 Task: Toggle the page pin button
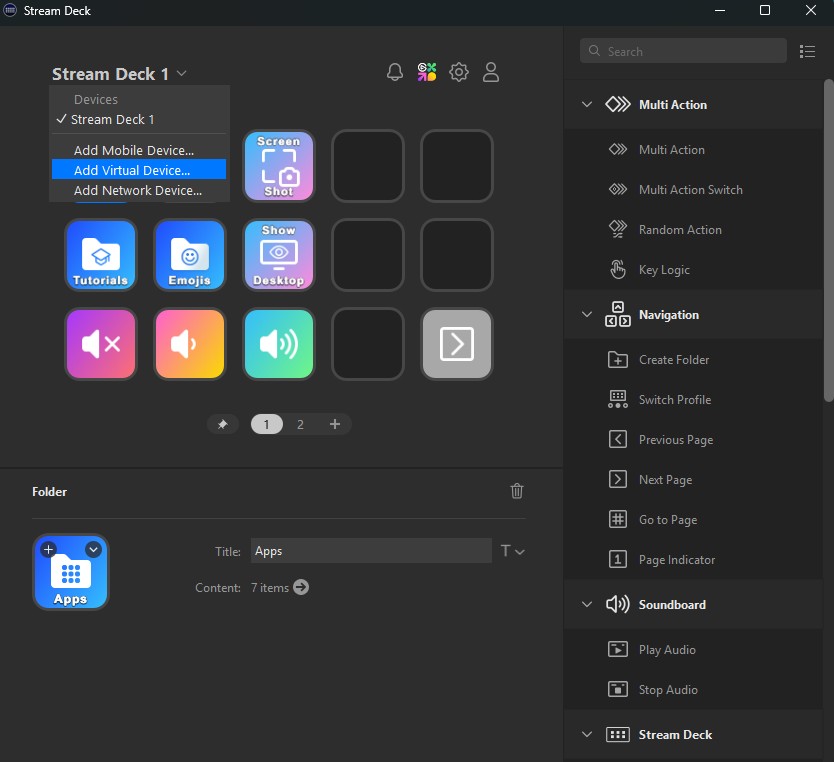tap(223, 424)
